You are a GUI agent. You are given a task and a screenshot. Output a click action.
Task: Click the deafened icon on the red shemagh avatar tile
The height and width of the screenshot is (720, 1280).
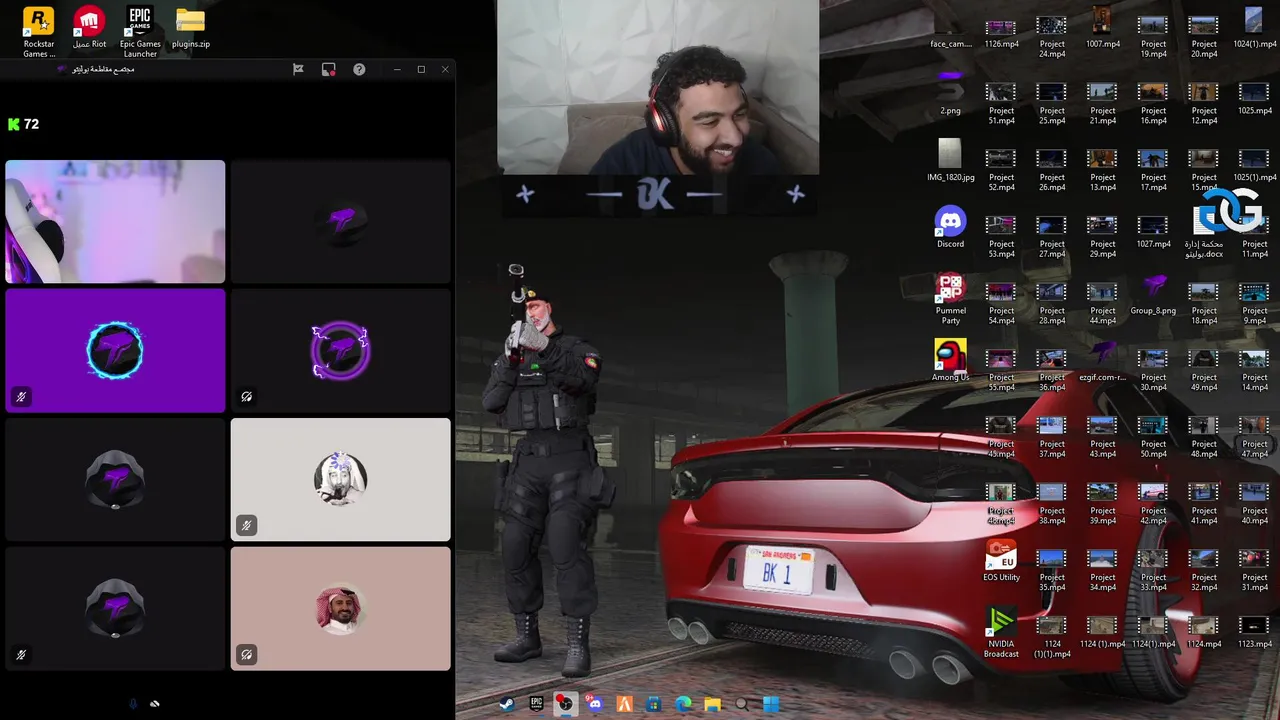pos(246,655)
